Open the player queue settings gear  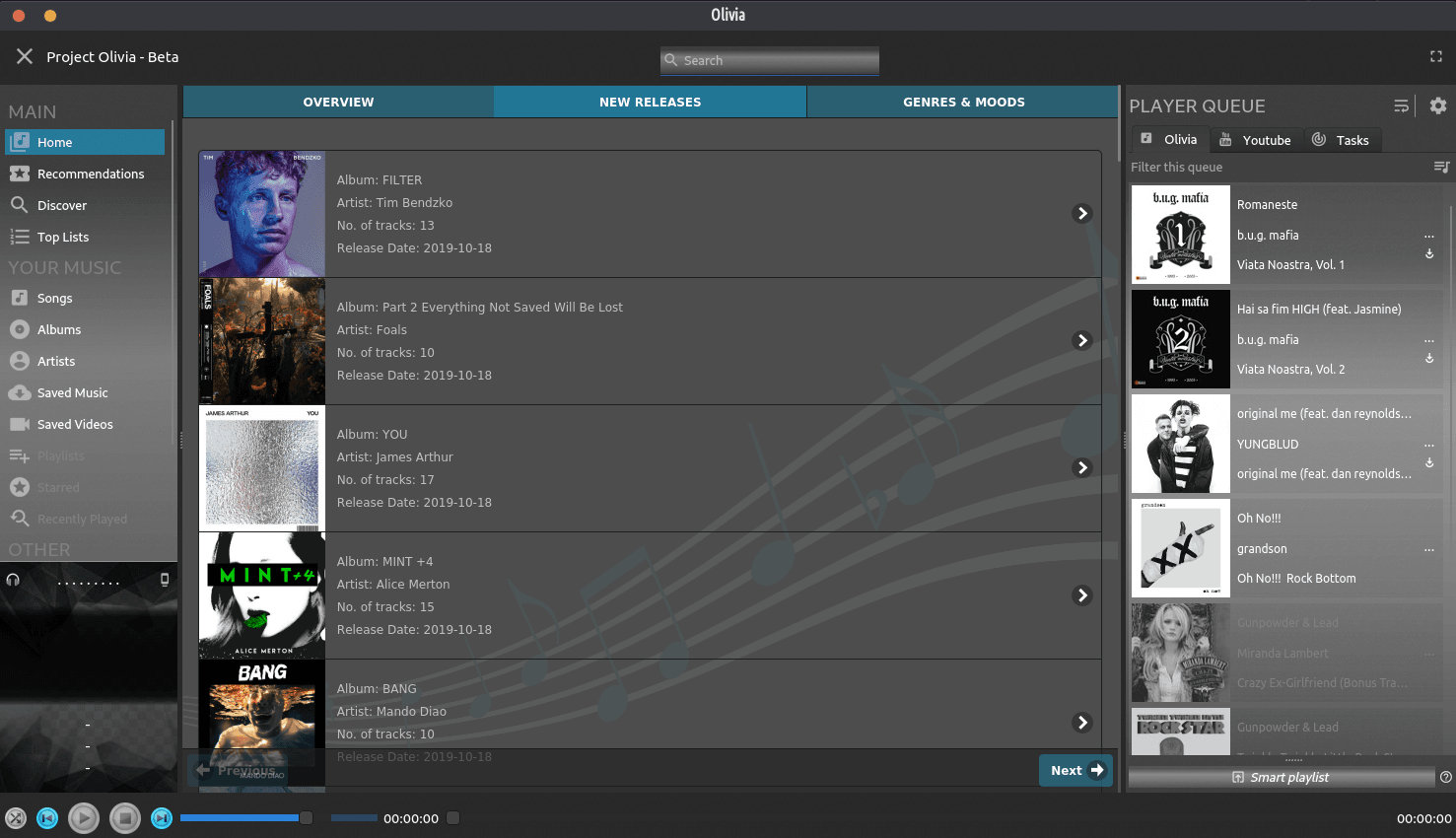[1437, 105]
